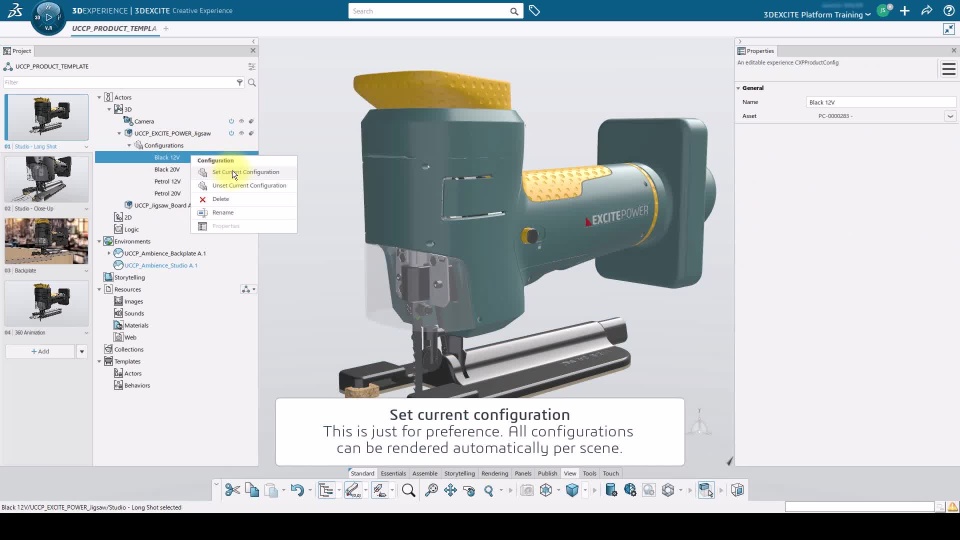
Task: Click the compass play button
Action: point(48,17)
